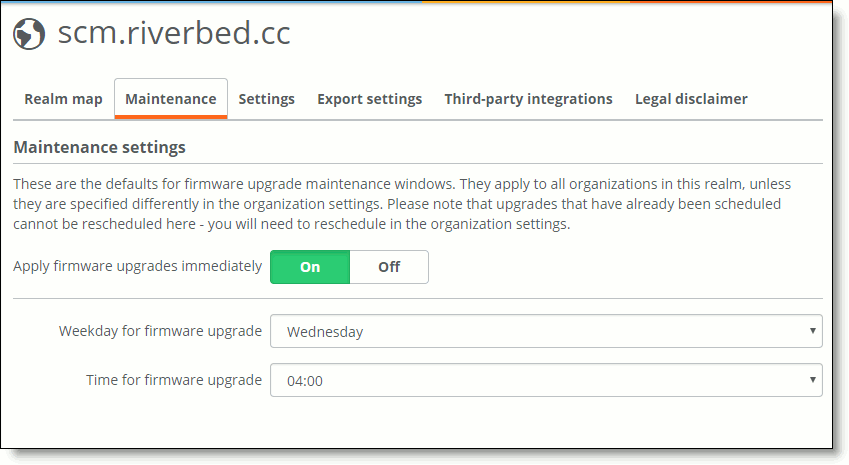Open the Realm map tab

click(x=63, y=99)
